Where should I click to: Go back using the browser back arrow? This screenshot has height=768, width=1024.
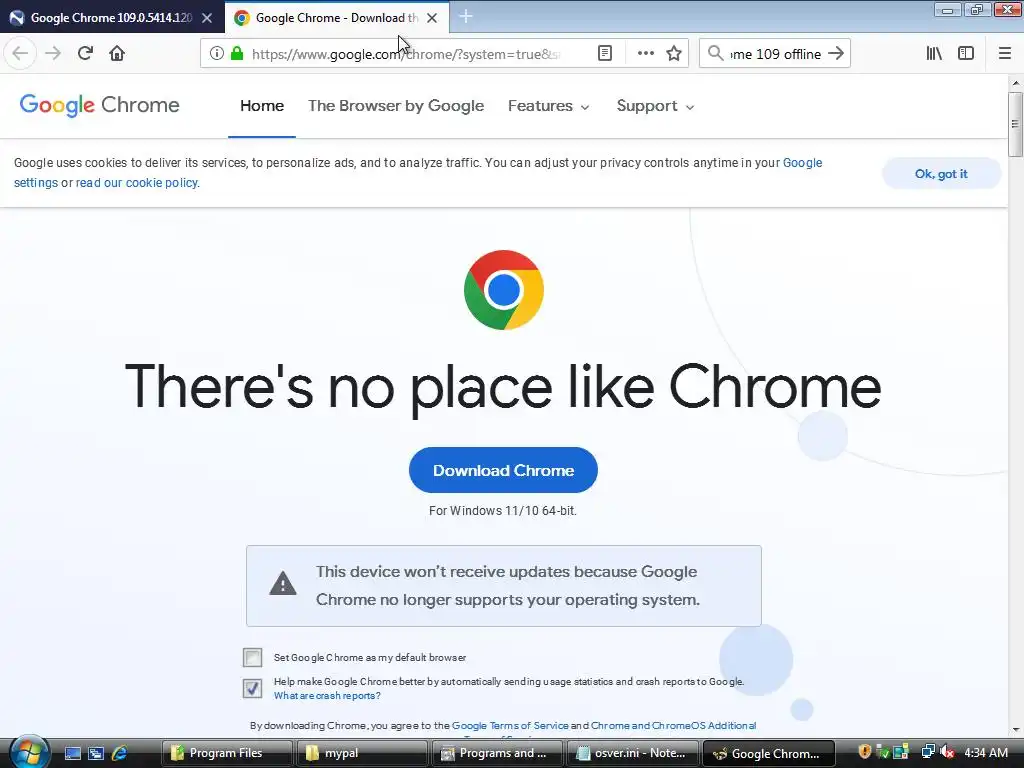pos(20,53)
